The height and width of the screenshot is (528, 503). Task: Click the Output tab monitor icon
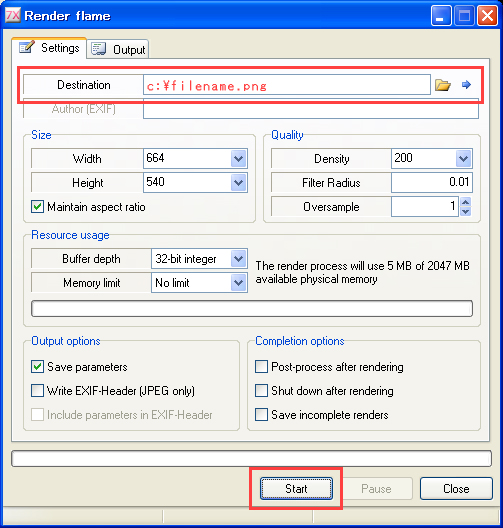coord(99,49)
